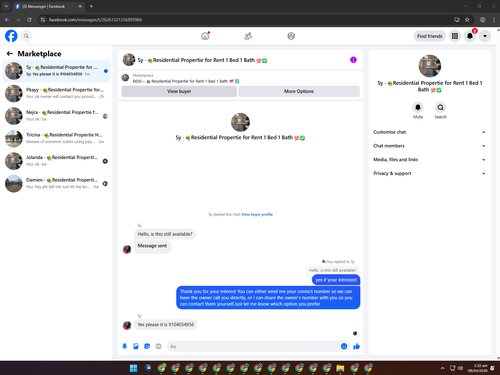
Task: Open the browser profile icon
Action: click(483, 20)
